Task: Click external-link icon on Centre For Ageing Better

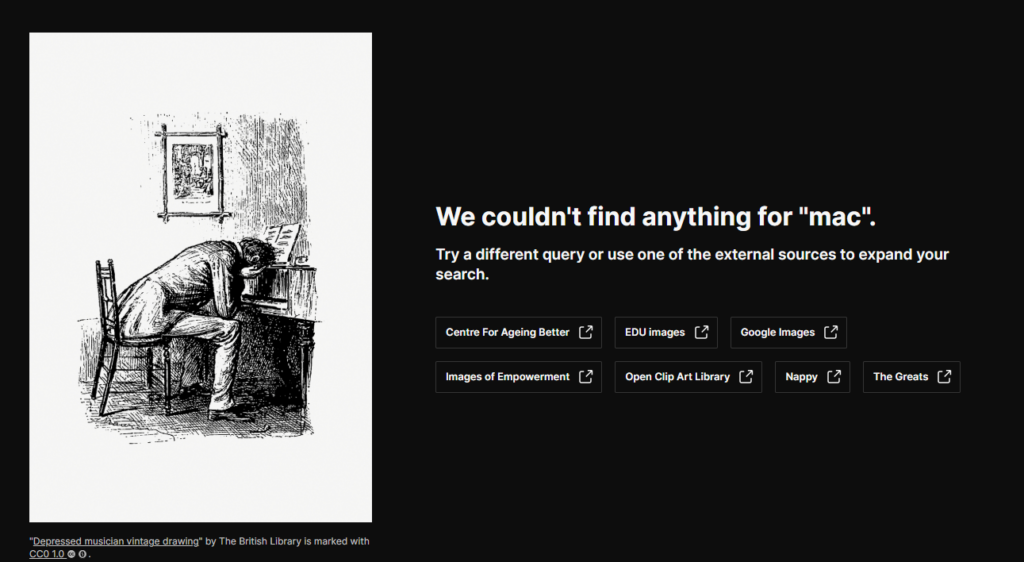Action: [x=586, y=332]
